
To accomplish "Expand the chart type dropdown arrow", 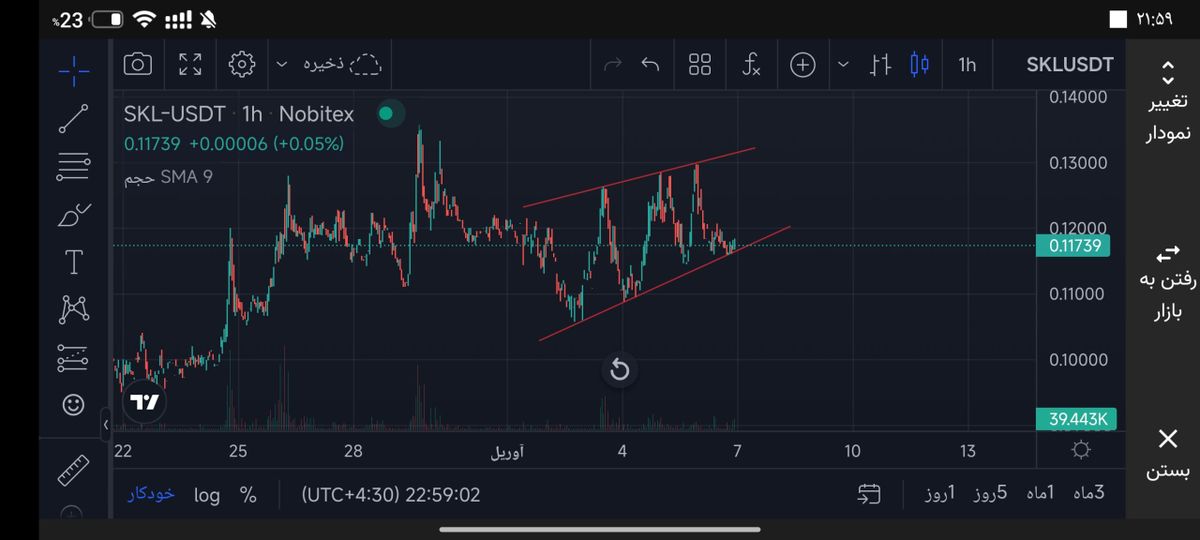I will (x=843, y=65).
